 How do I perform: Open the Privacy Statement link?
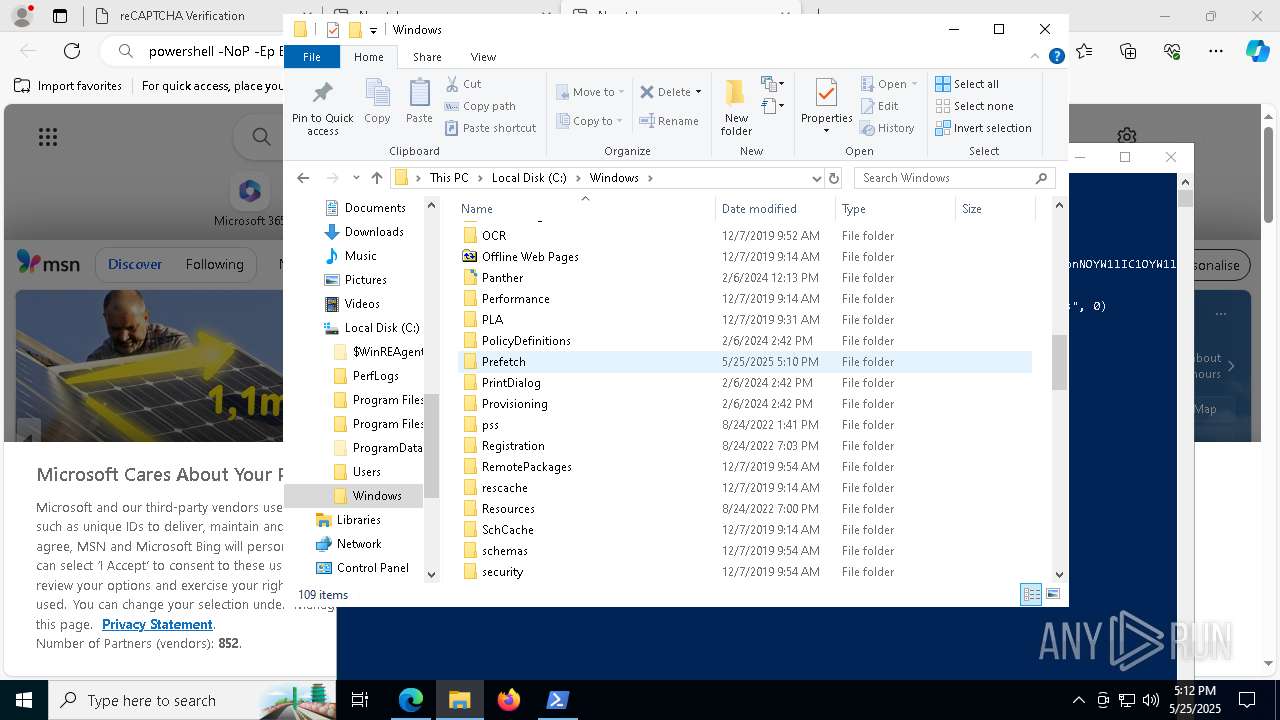pyautogui.click(x=157, y=624)
